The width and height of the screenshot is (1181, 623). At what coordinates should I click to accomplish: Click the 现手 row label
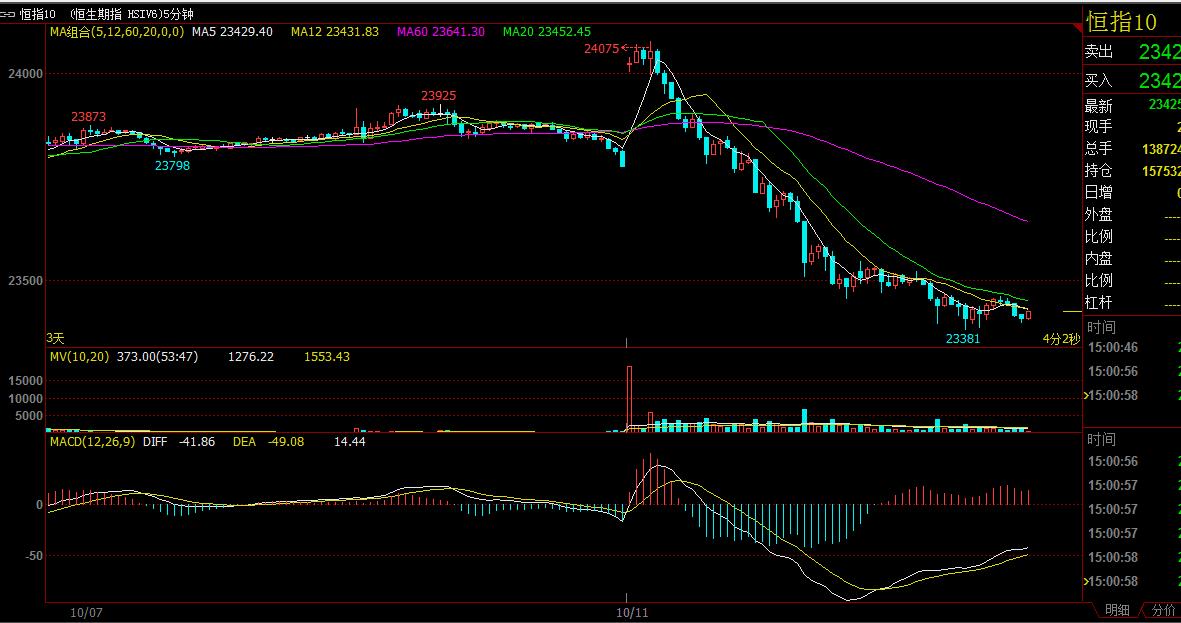coord(1098,127)
